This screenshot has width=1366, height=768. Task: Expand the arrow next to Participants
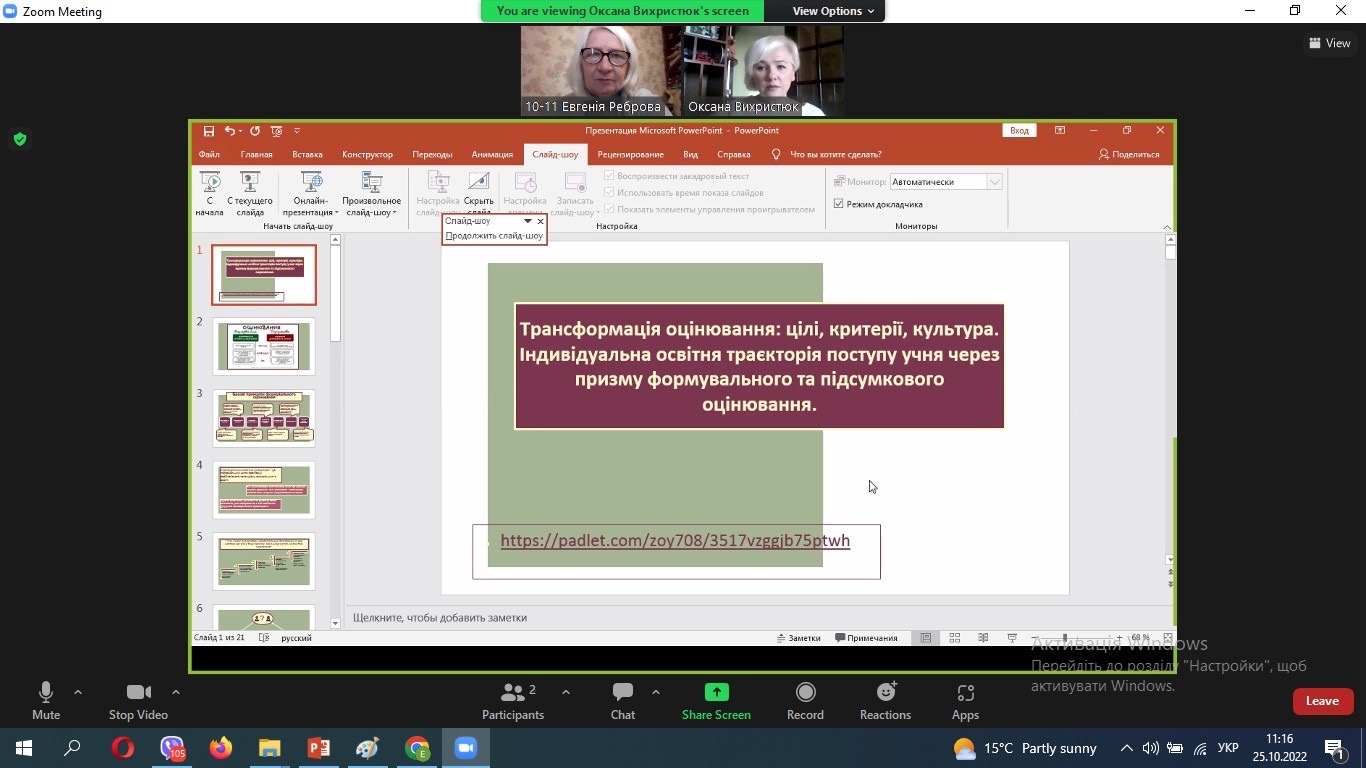tap(566, 692)
